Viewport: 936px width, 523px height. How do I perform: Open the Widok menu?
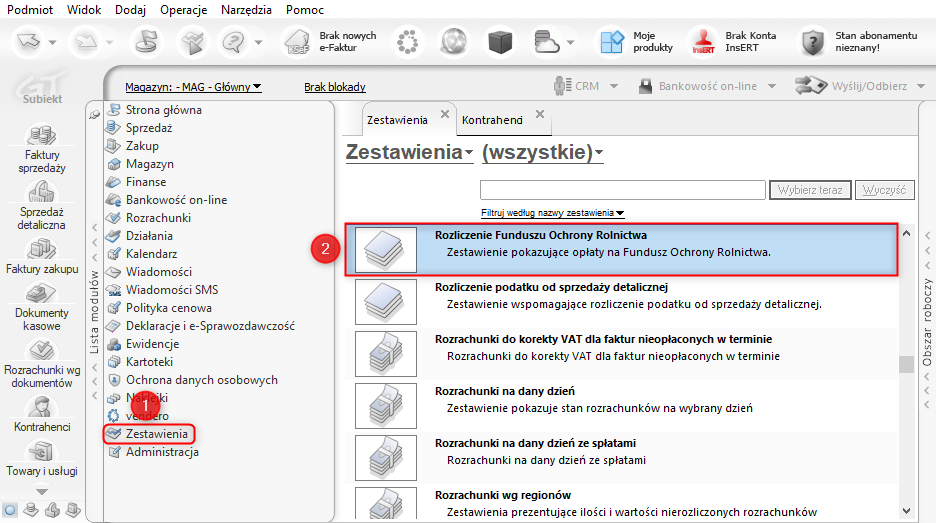pyautogui.click(x=84, y=10)
